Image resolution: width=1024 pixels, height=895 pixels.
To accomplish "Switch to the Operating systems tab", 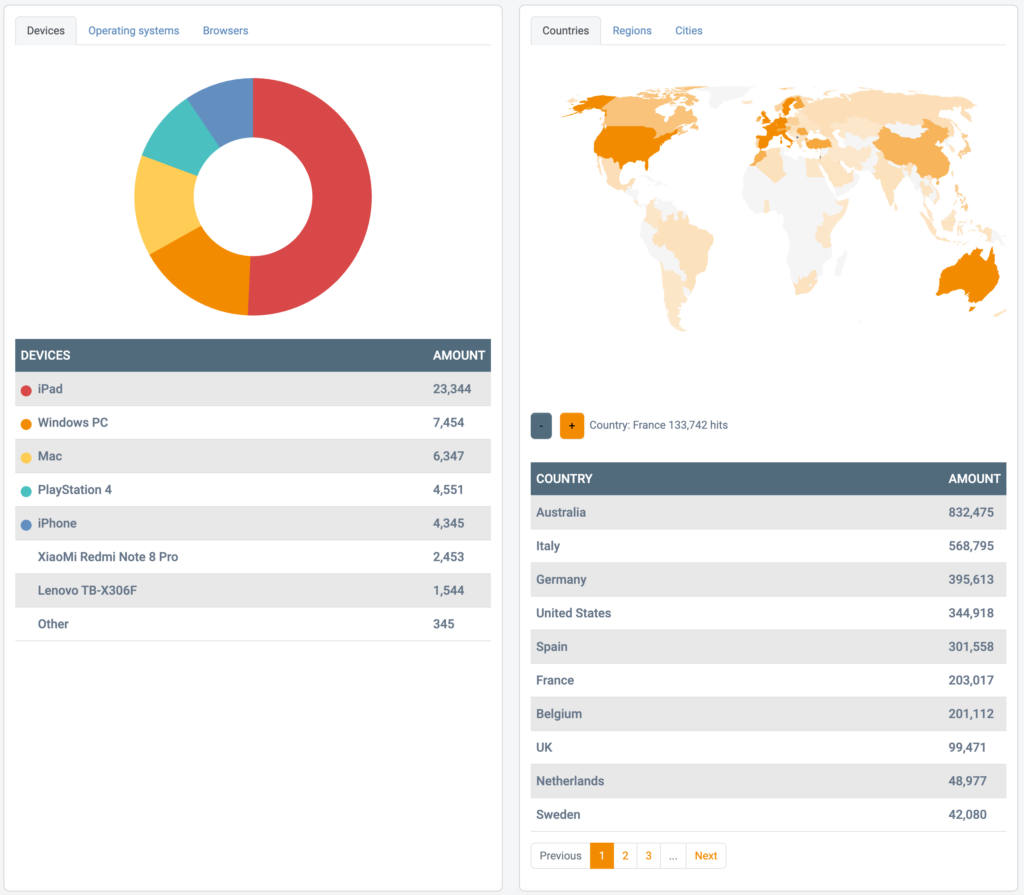I will [133, 30].
